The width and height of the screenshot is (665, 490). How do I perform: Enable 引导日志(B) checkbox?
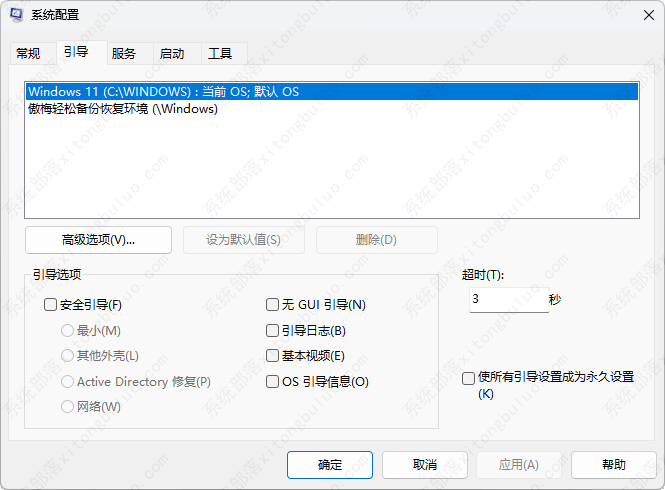pos(272,330)
